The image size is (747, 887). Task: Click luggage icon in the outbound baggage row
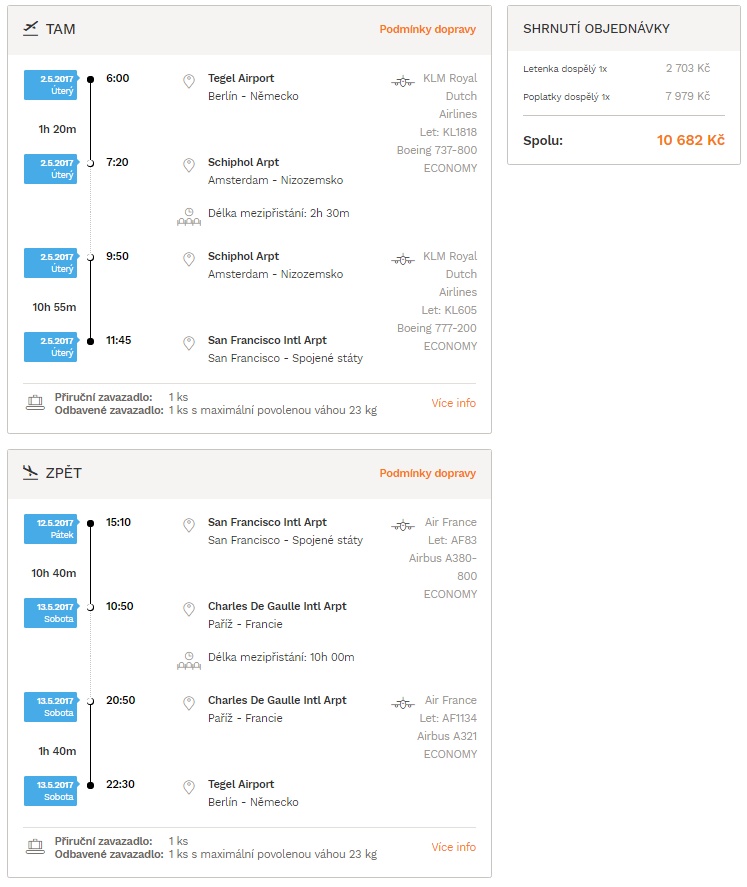(x=35, y=403)
